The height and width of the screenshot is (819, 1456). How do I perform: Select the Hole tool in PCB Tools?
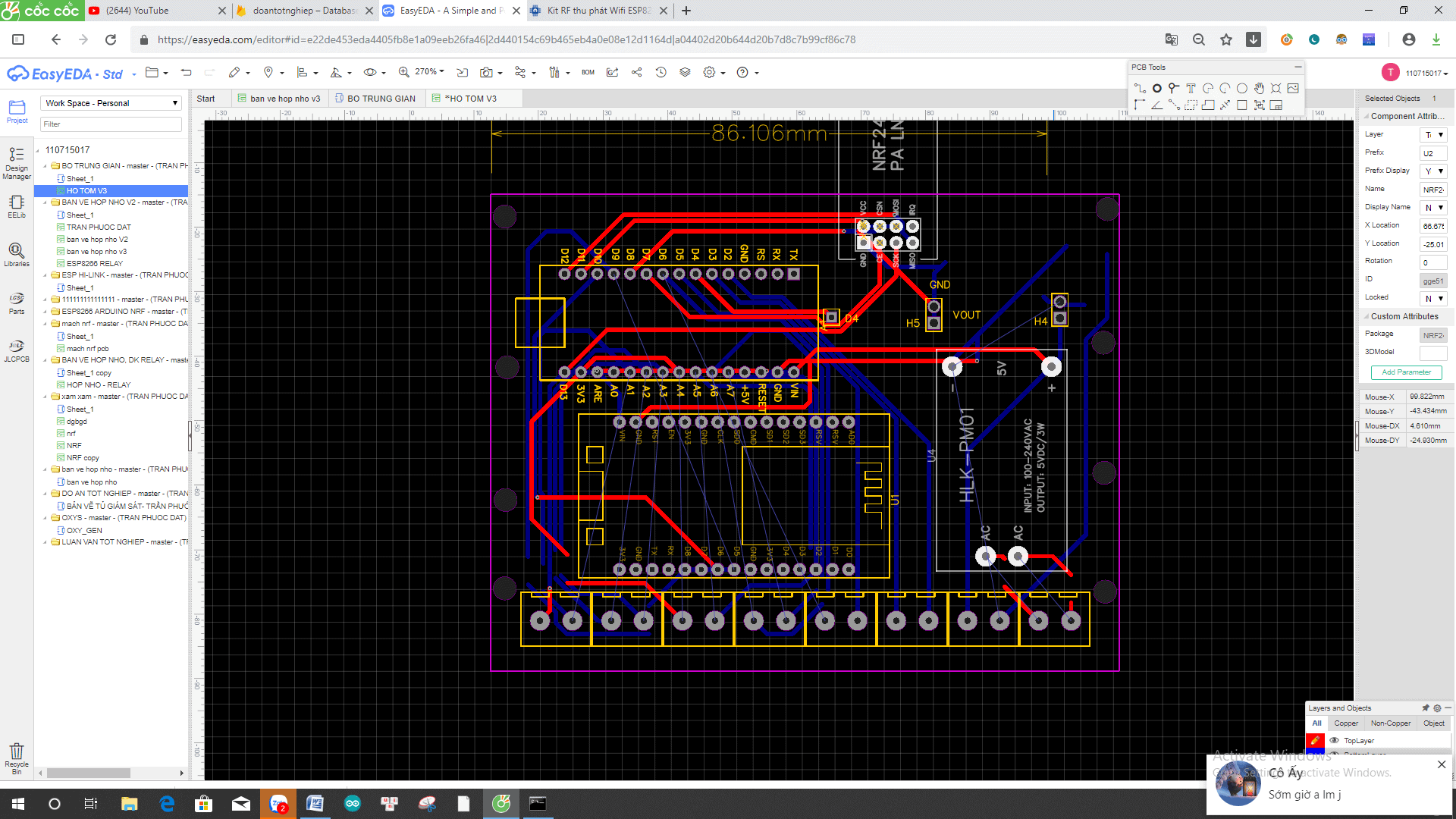pyautogui.click(x=1276, y=89)
